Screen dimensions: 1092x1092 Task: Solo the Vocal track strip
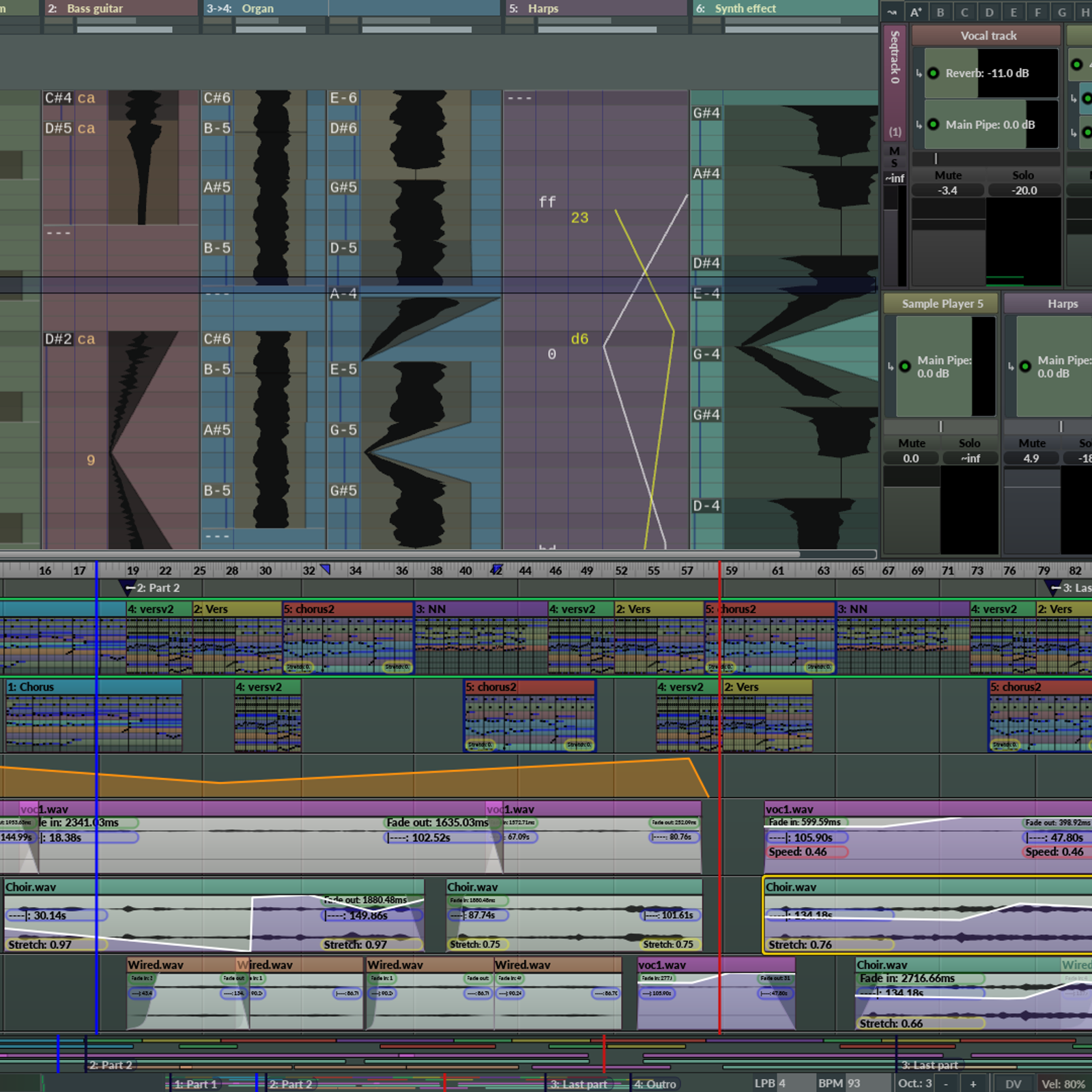(1023, 175)
